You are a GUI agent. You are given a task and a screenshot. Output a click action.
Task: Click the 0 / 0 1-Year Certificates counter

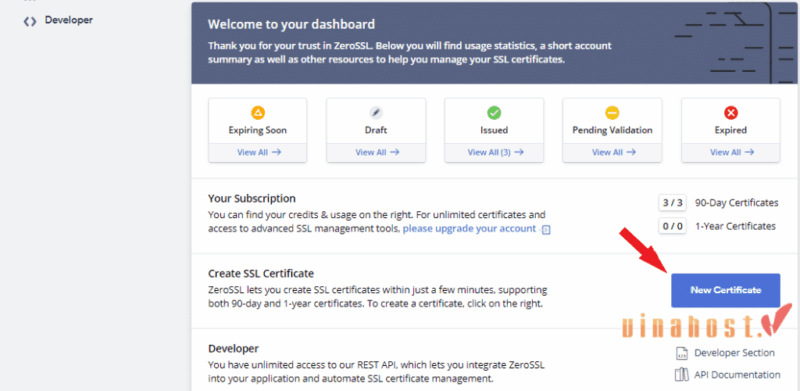pos(672,226)
